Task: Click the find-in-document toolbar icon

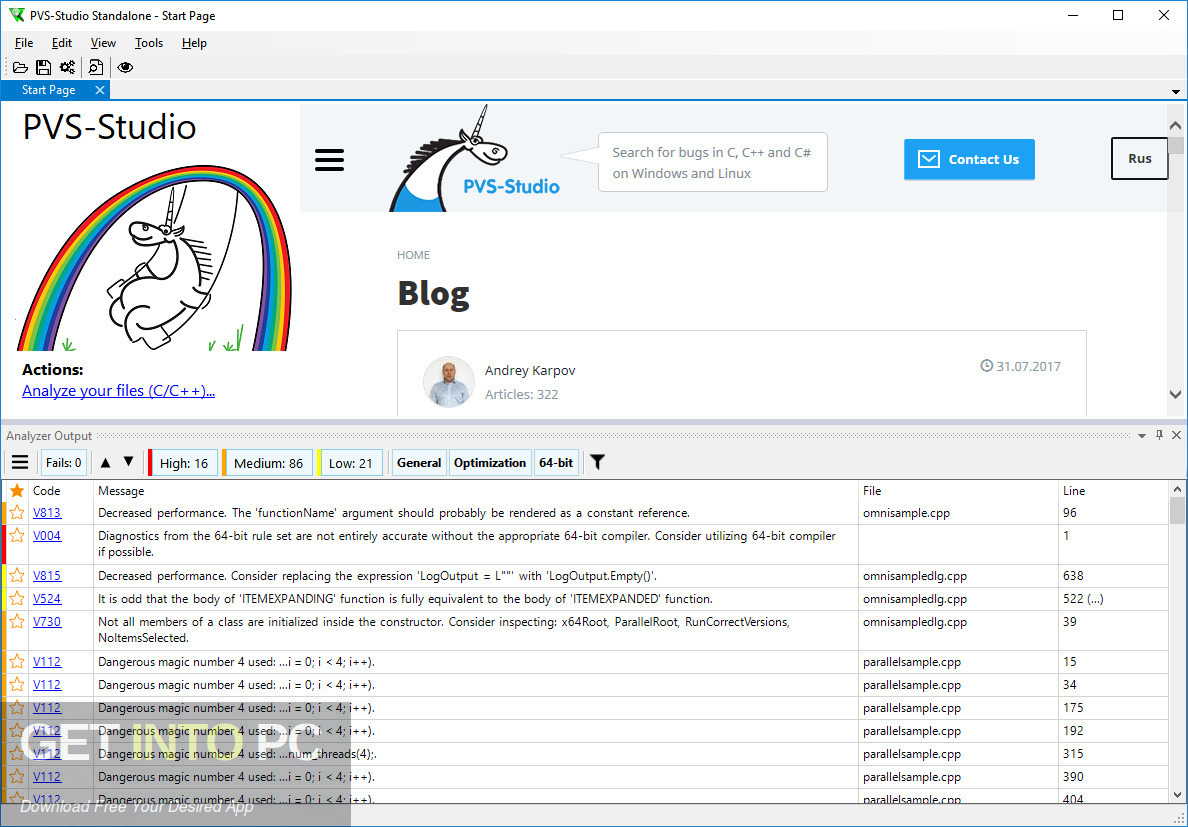Action: 95,67
